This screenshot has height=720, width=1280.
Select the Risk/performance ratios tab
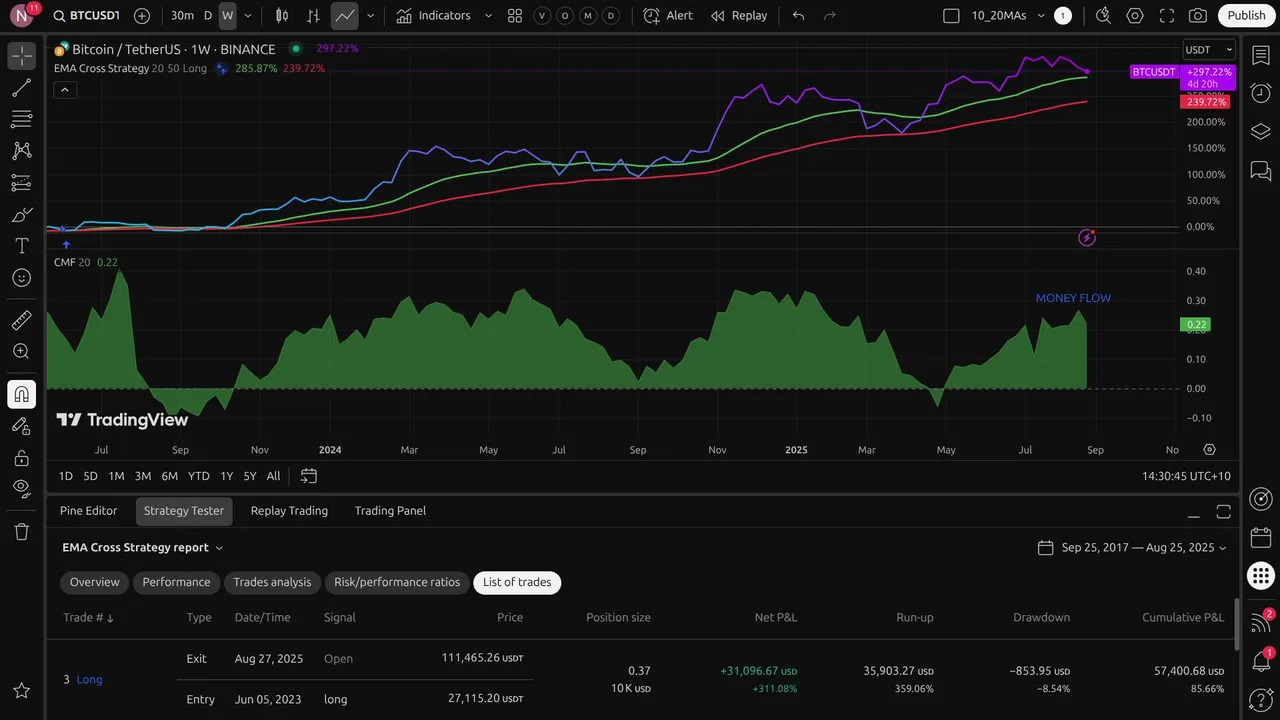(x=397, y=582)
